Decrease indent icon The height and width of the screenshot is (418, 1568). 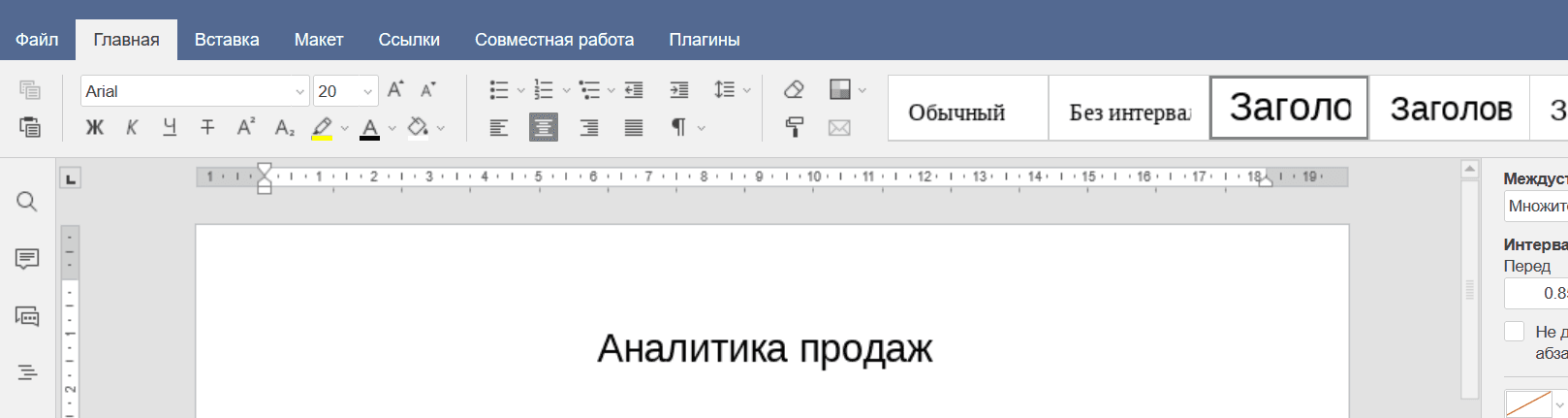coord(634,90)
